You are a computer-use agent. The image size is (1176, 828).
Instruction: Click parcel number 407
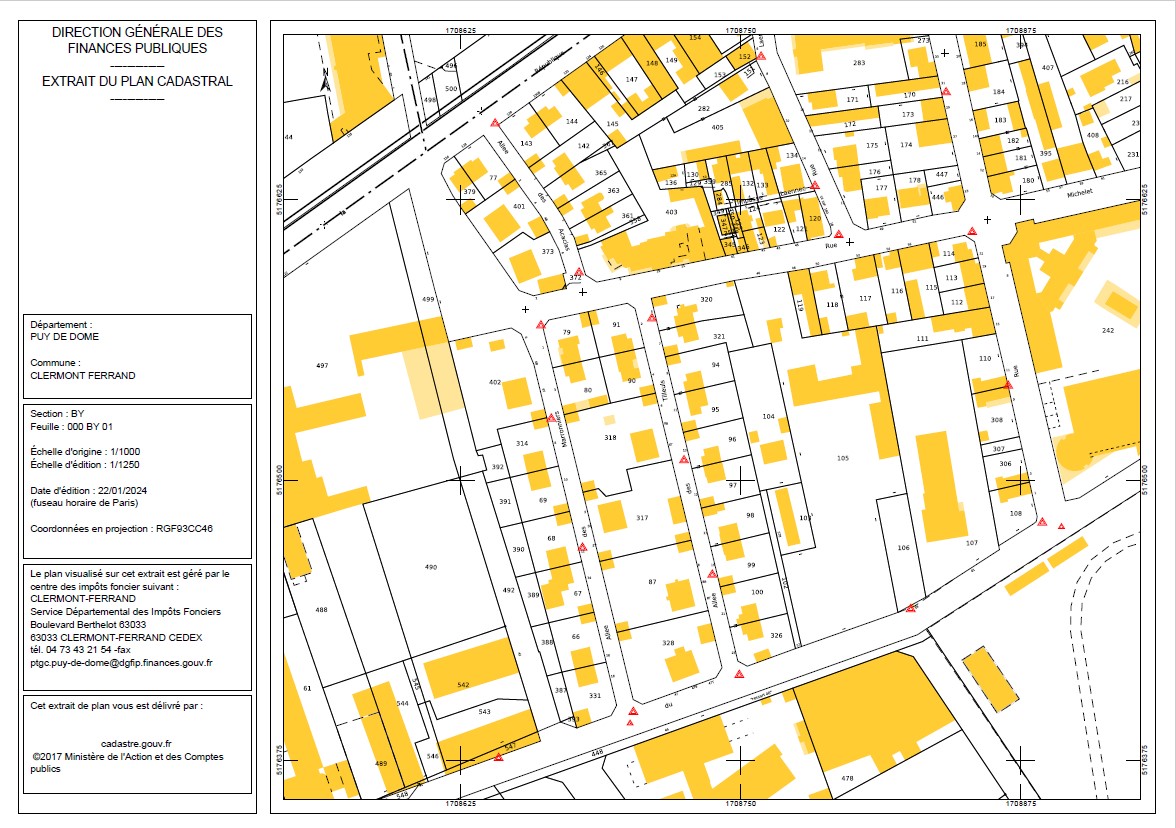[1048, 68]
